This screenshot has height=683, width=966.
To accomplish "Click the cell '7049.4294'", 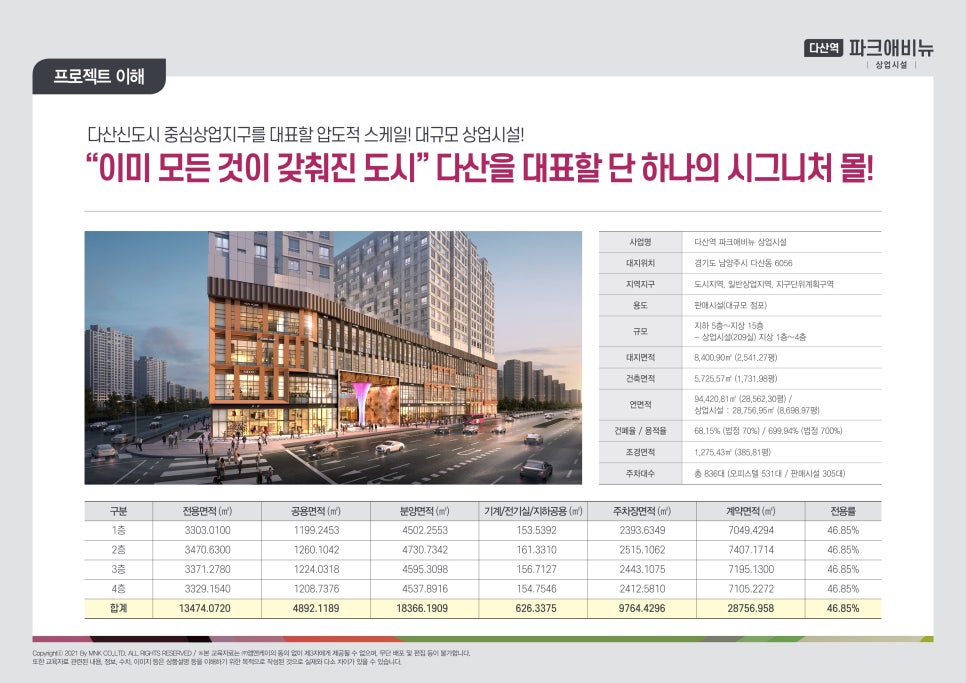I will tap(750, 530).
